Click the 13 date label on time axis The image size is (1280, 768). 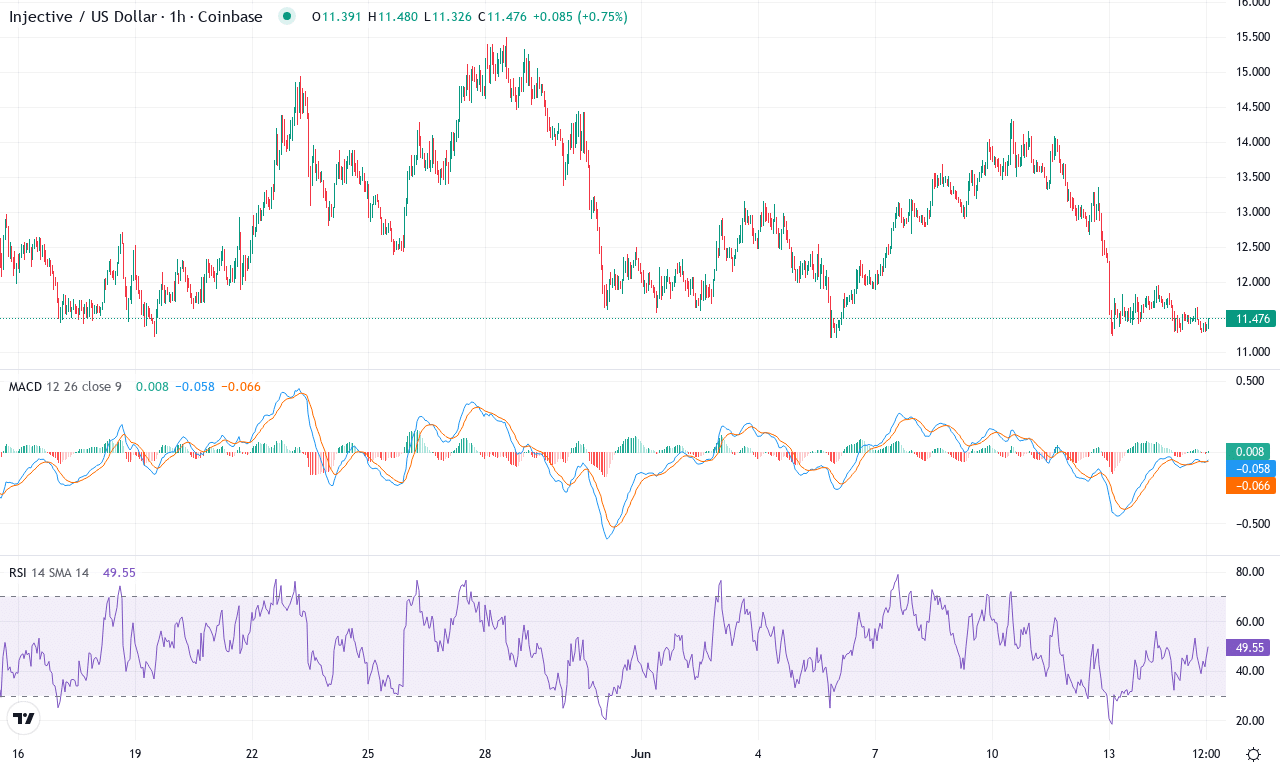point(1109,753)
